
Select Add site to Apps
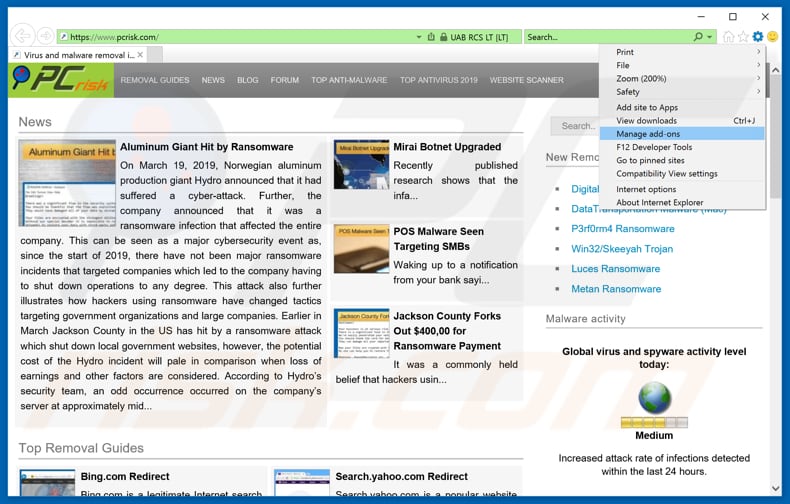pos(682,107)
